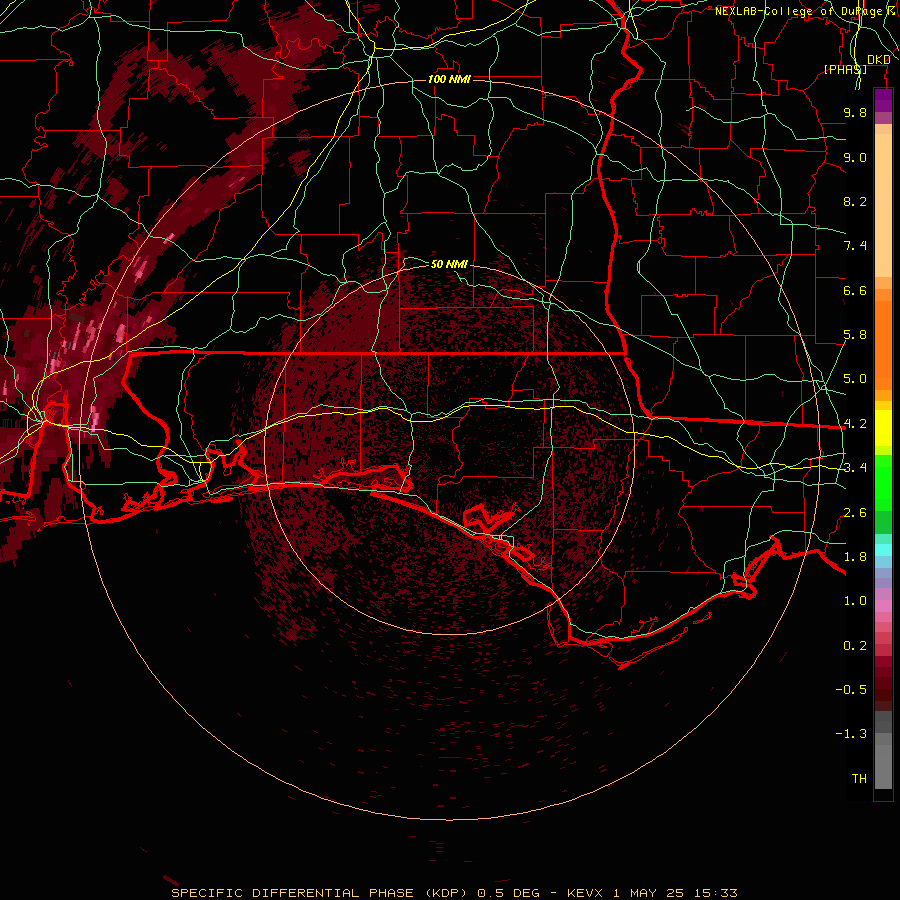Click the 5.0 value on the scale
Screen dimensions: 900x900
(x=855, y=379)
